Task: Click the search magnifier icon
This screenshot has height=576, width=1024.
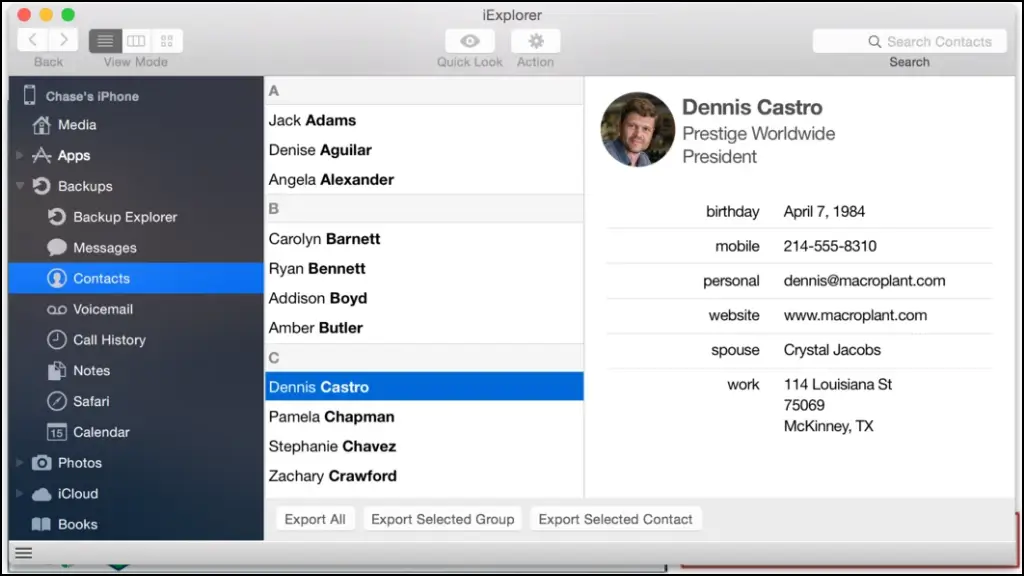Action: 874,42
